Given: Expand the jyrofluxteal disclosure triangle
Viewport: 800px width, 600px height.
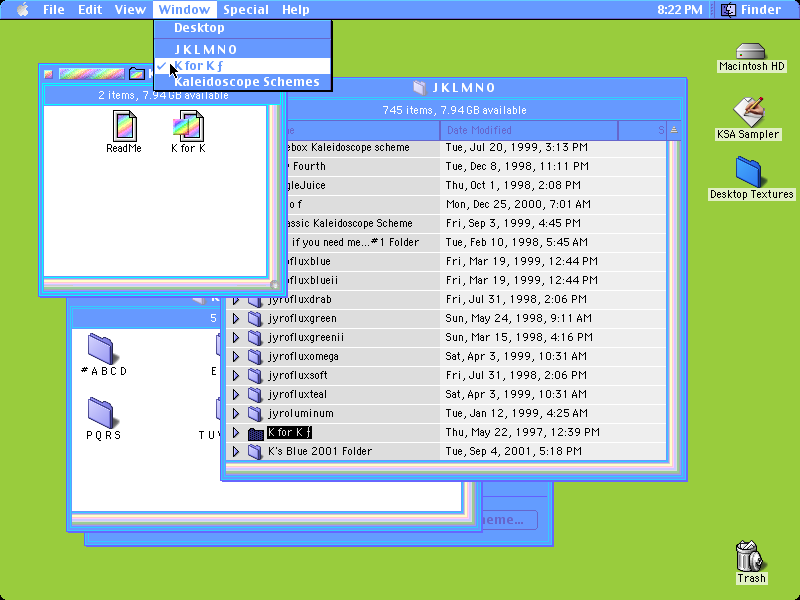Looking at the screenshot, I should click(x=235, y=394).
